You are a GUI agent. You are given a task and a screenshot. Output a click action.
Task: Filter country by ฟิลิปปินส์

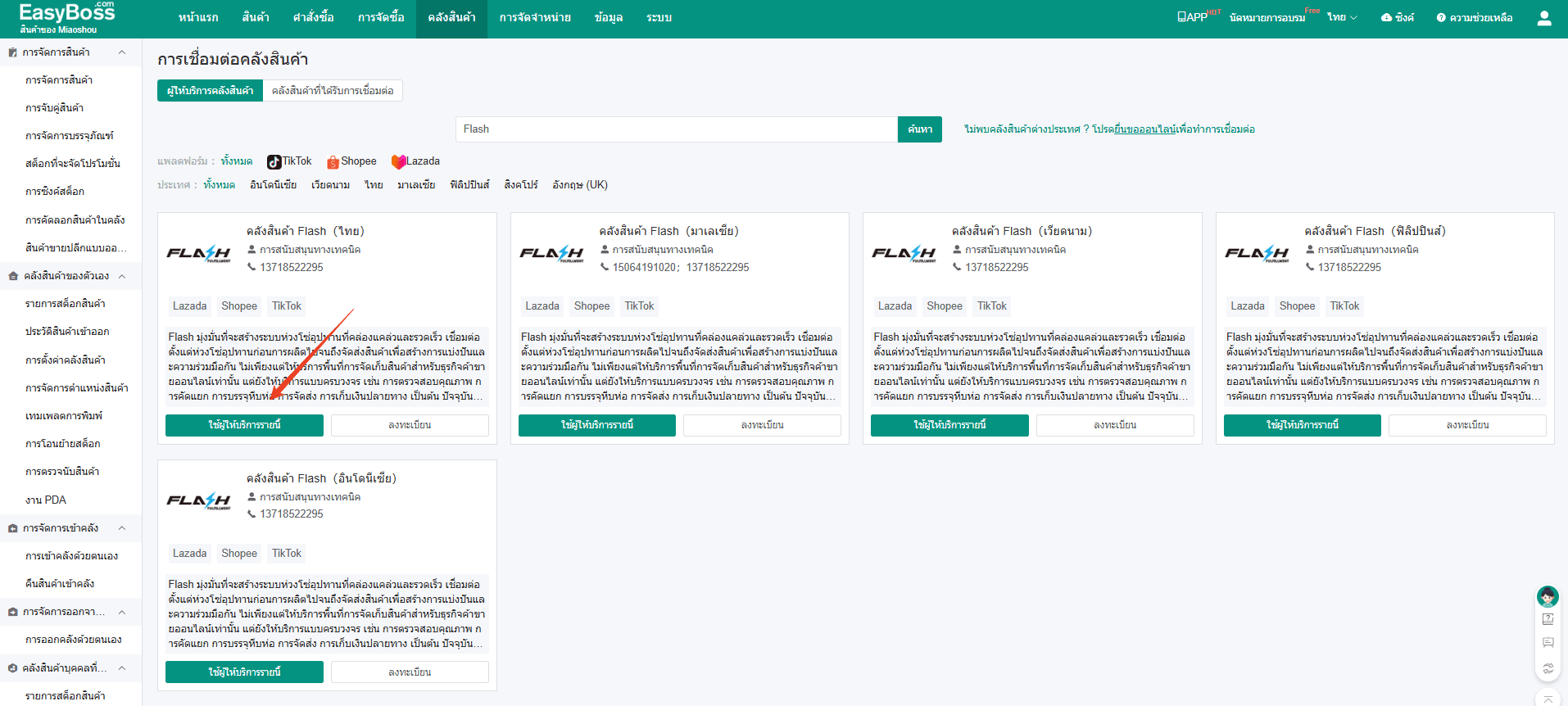(x=469, y=185)
